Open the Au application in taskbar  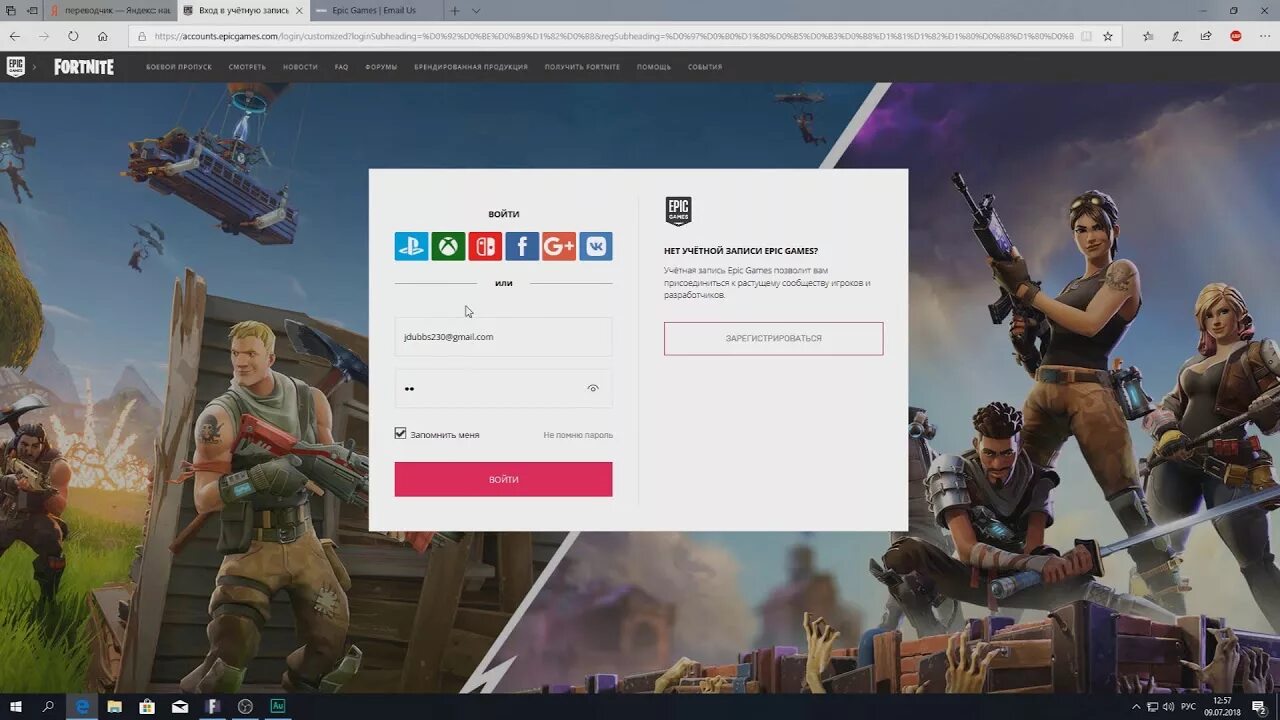tap(278, 706)
